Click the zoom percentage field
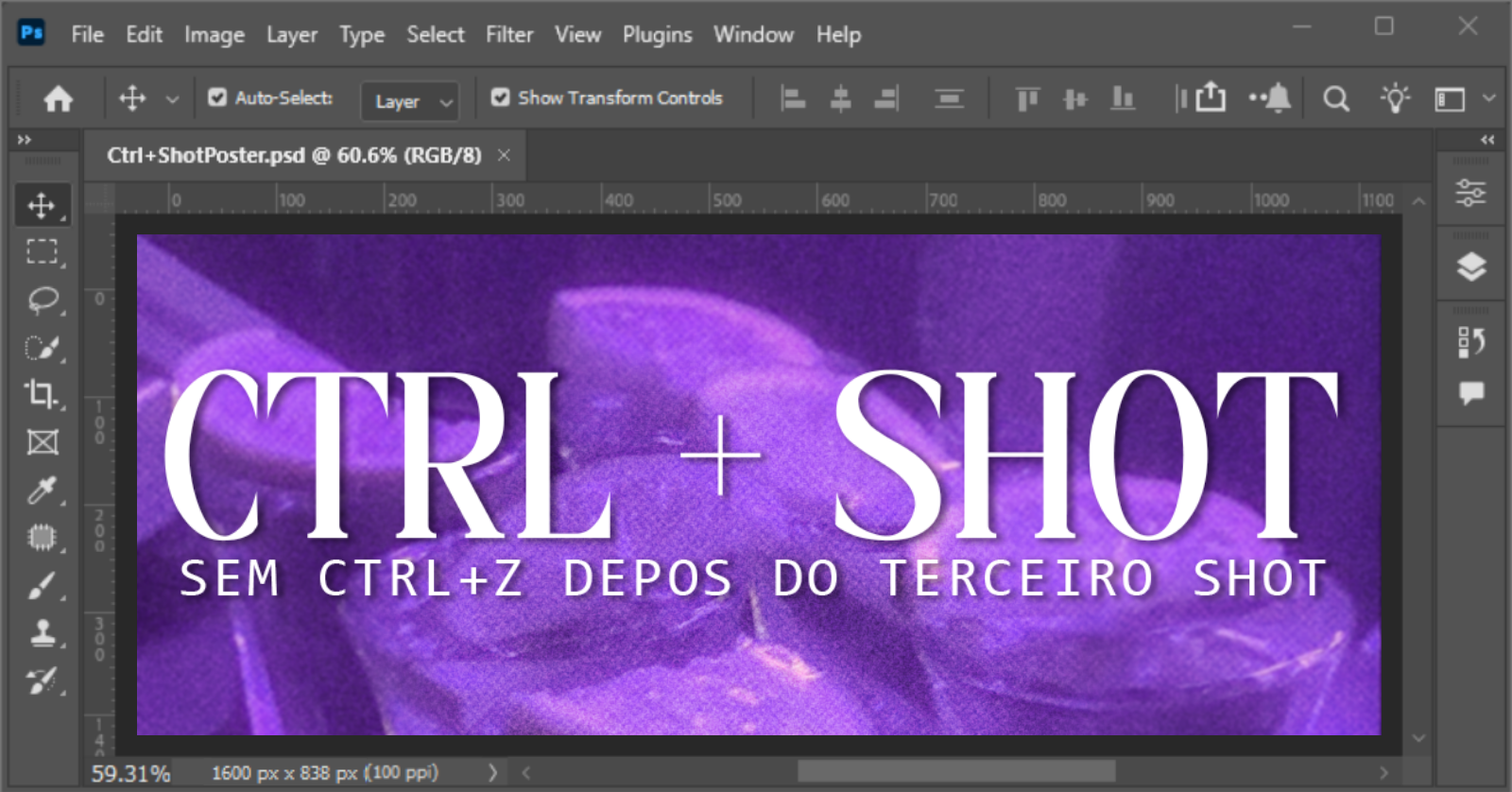Image resolution: width=1512 pixels, height=792 pixels. (130, 773)
